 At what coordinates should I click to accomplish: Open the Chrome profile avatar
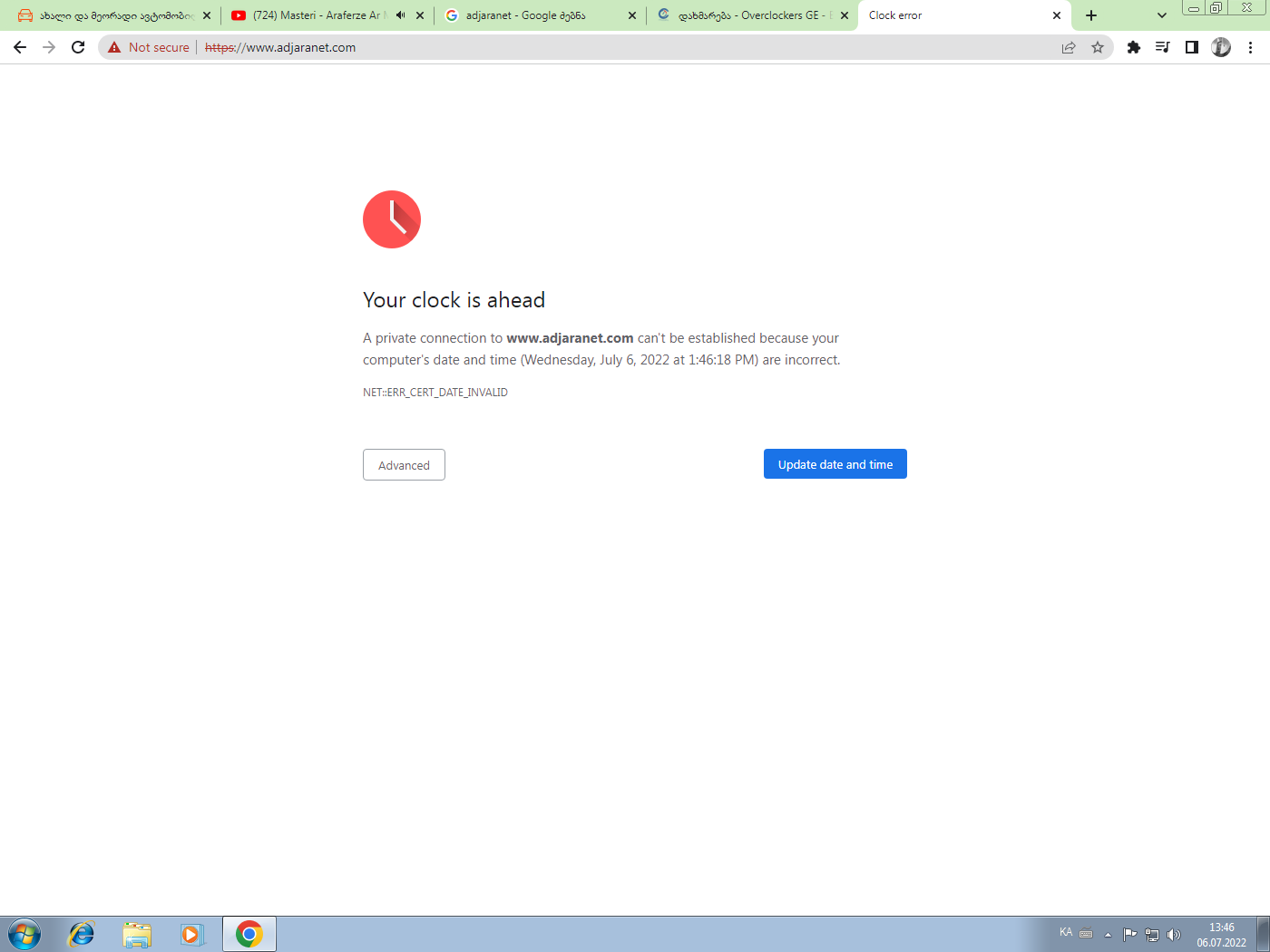1221,47
